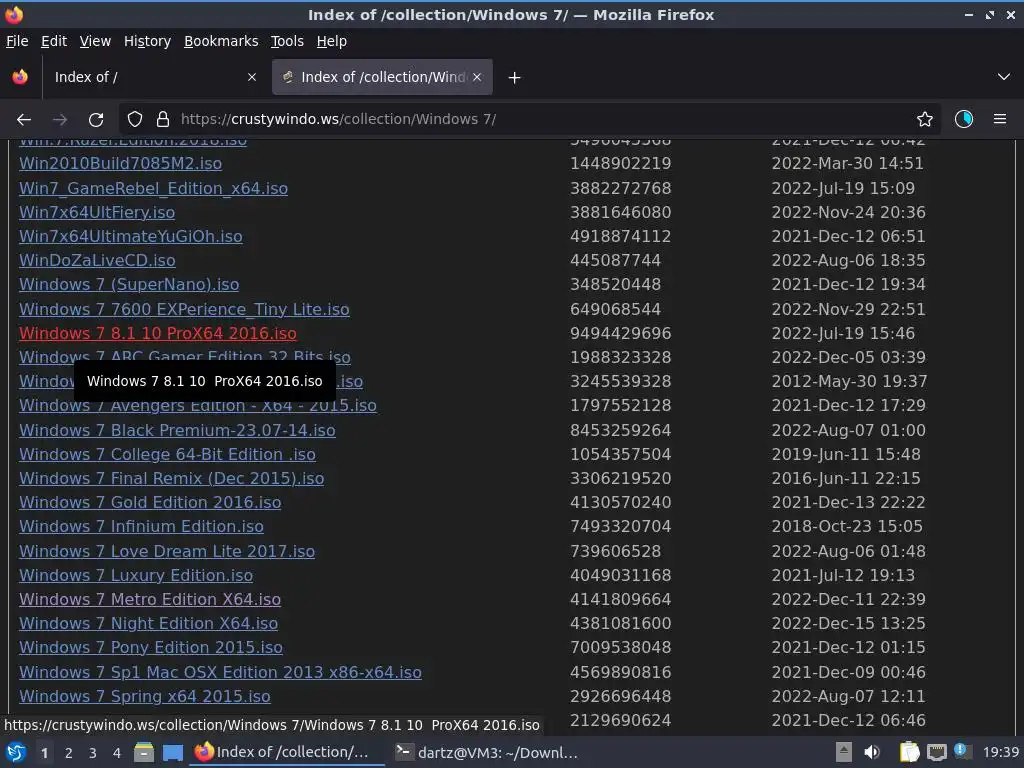Open the Tools menu
Screen dimensions: 1024x768
[x=287, y=41]
